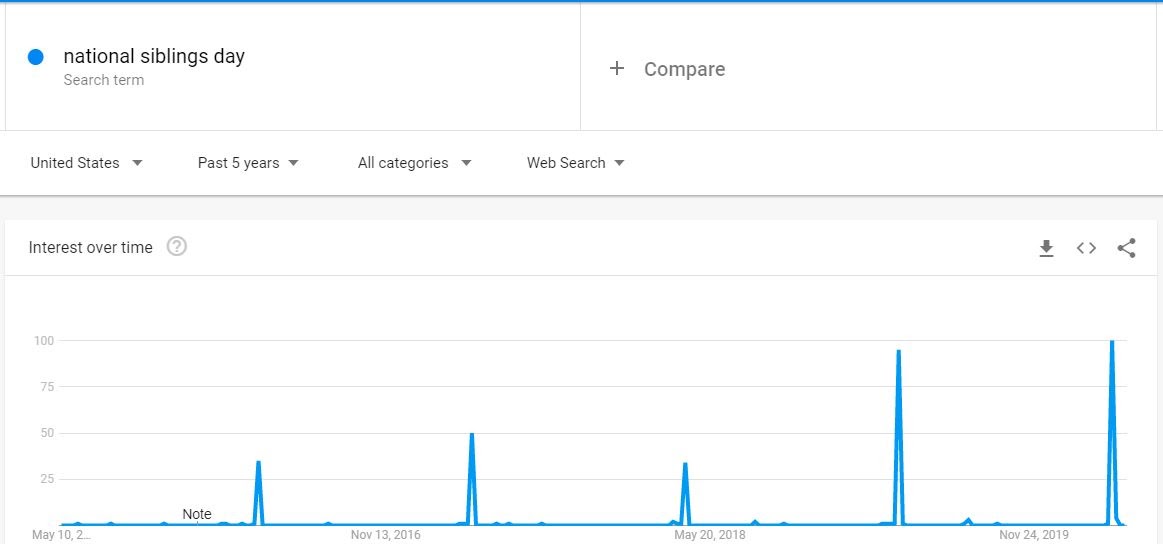
Task: Click the spike reaching 50 after Nov 2016
Action: [x=471, y=435]
